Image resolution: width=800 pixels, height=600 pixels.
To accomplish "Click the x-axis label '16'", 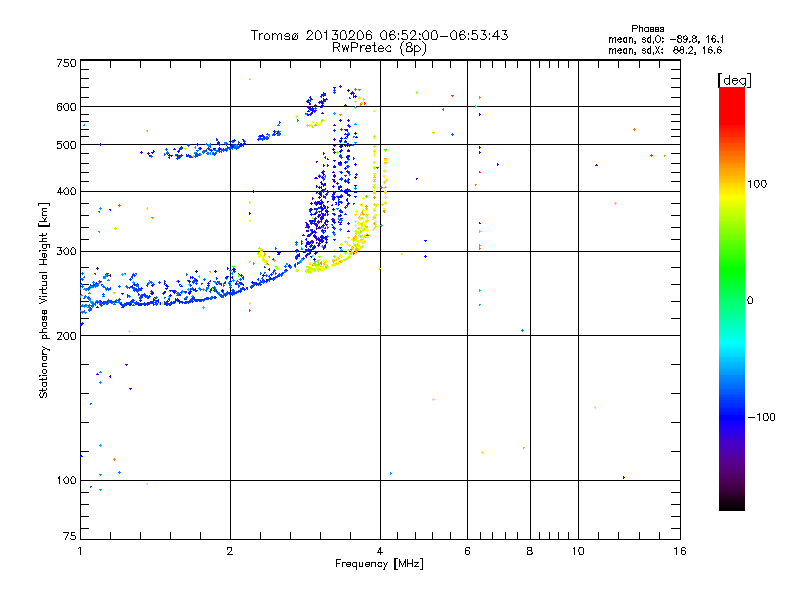I will pyautogui.click(x=680, y=551).
